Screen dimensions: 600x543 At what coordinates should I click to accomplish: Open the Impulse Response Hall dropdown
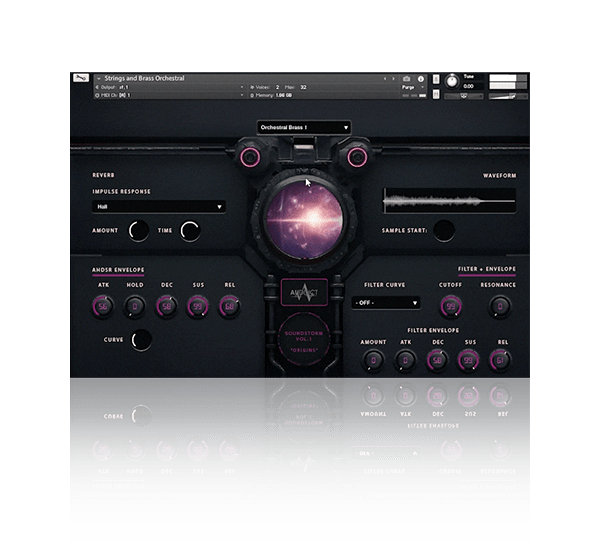tap(159, 207)
